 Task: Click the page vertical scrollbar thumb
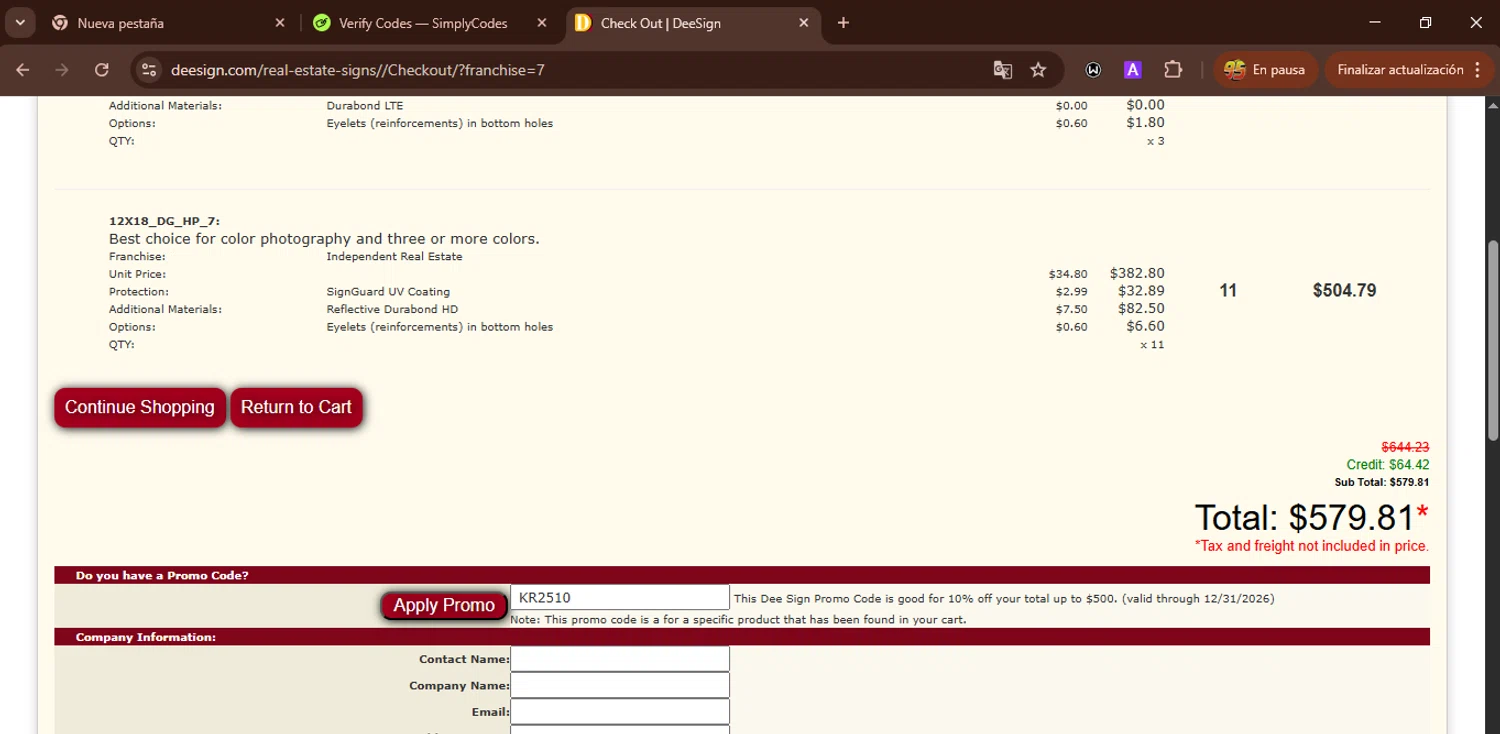[x=1493, y=340]
